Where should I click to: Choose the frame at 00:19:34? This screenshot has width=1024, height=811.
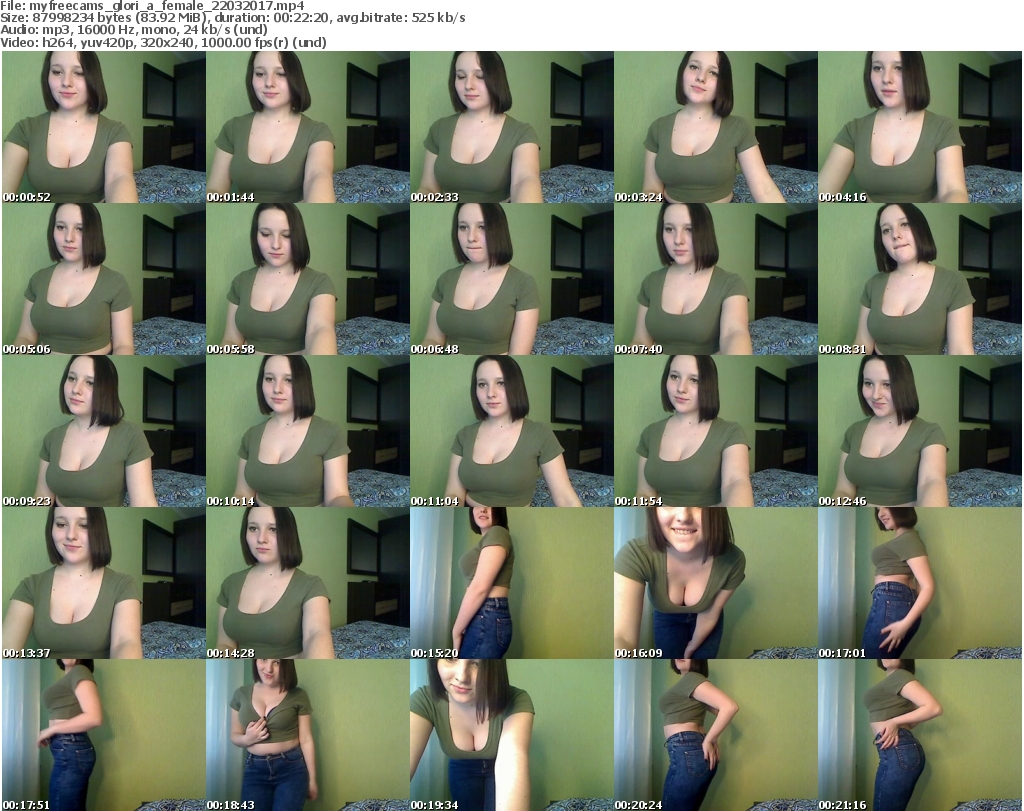512,735
